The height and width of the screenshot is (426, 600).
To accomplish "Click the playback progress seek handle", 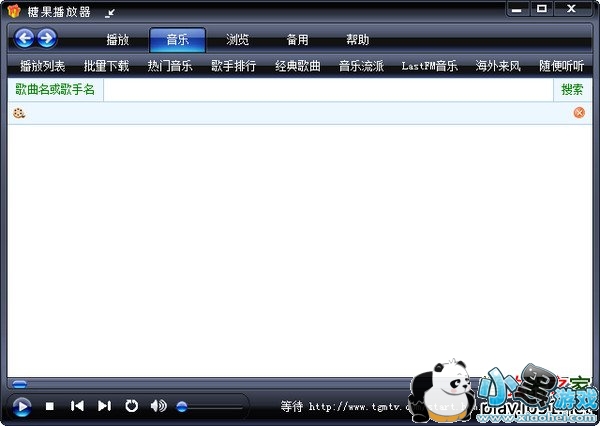I will coord(19,384).
